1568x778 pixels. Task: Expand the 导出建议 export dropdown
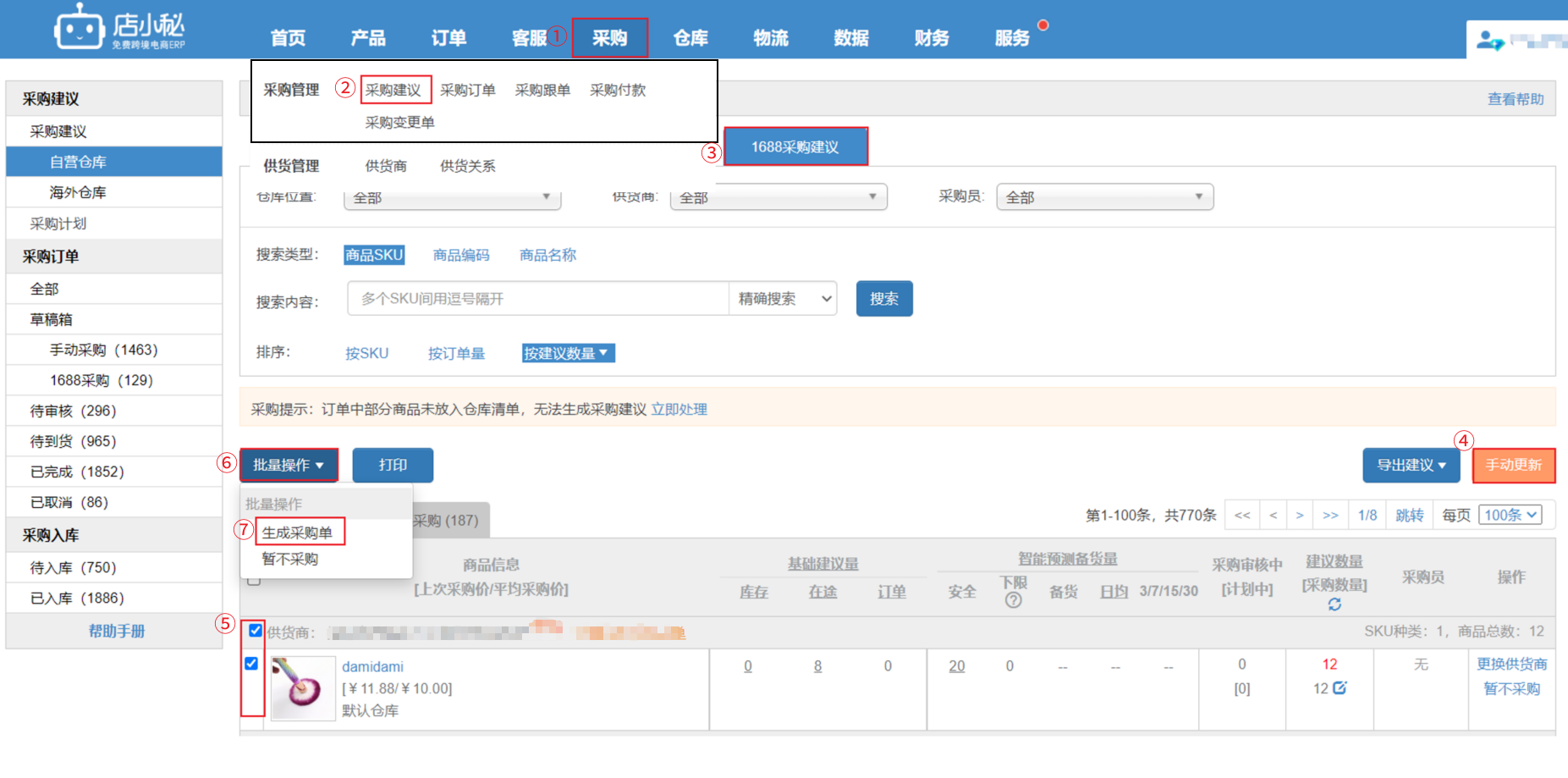pos(1411,465)
